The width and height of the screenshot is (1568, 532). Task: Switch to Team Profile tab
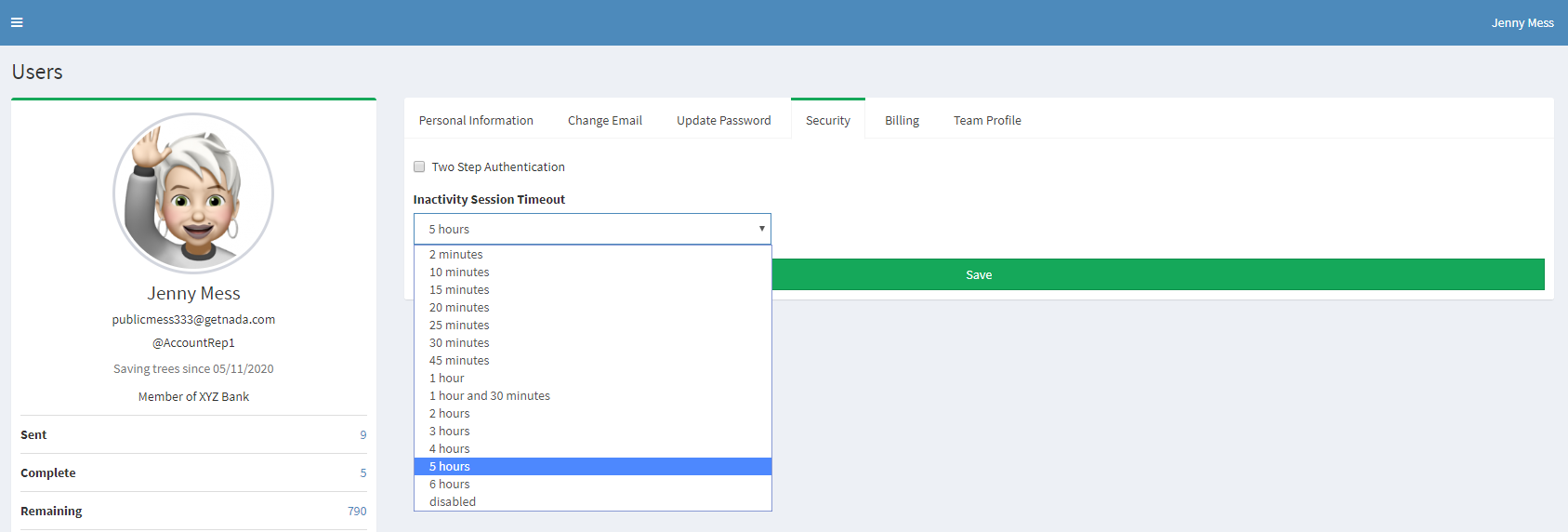[987, 120]
